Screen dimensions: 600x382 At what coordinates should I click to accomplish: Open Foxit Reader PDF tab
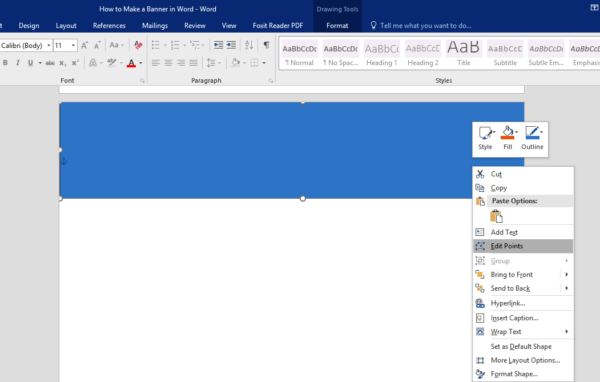click(x=278, y=26)
